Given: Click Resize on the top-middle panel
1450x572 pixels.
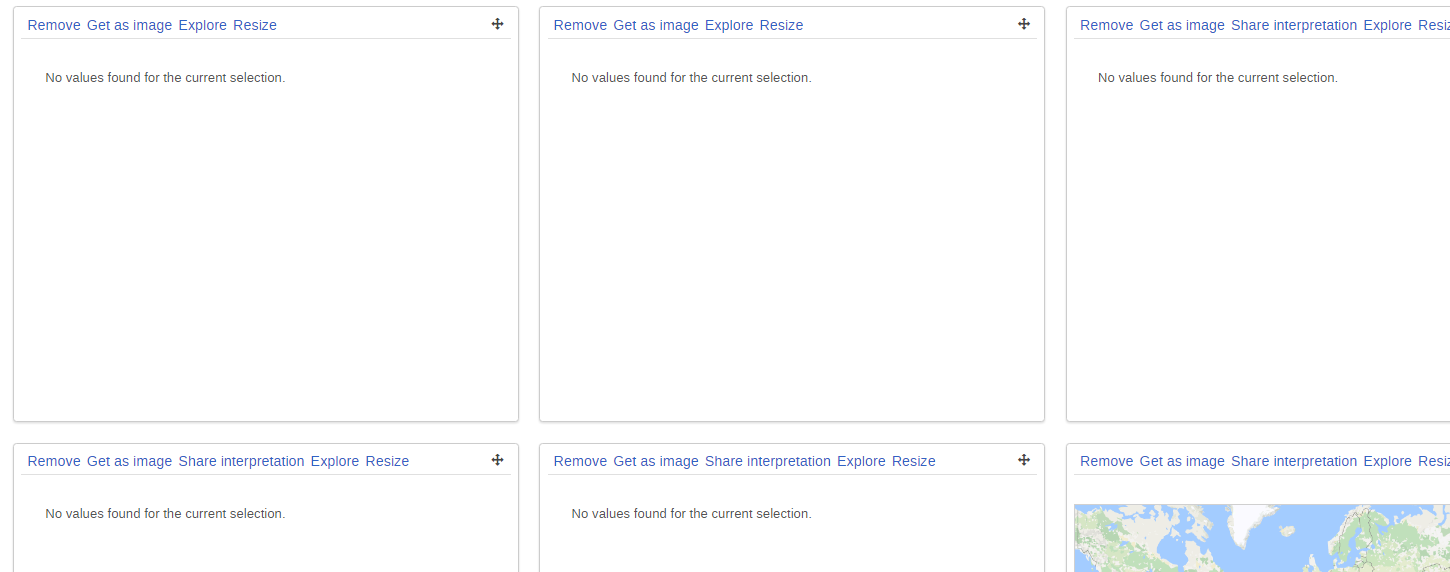Looking at the screenshot, I should pyautogui.click(x=781, y=25).
